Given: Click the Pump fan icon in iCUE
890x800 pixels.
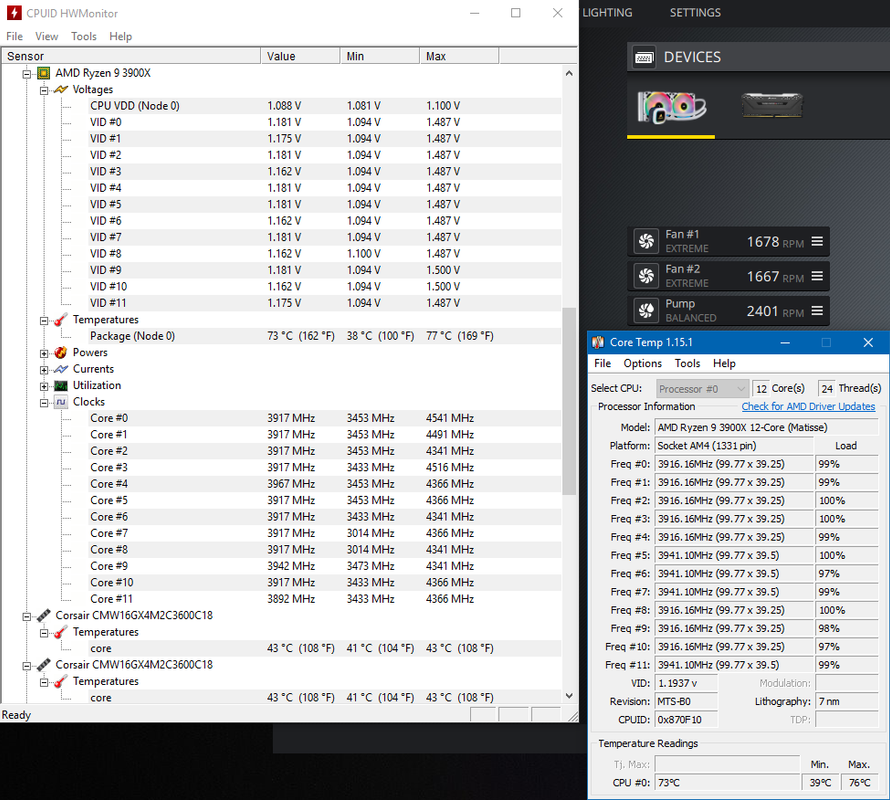Looking at the screenshot, I should click(x=646, y=311).
